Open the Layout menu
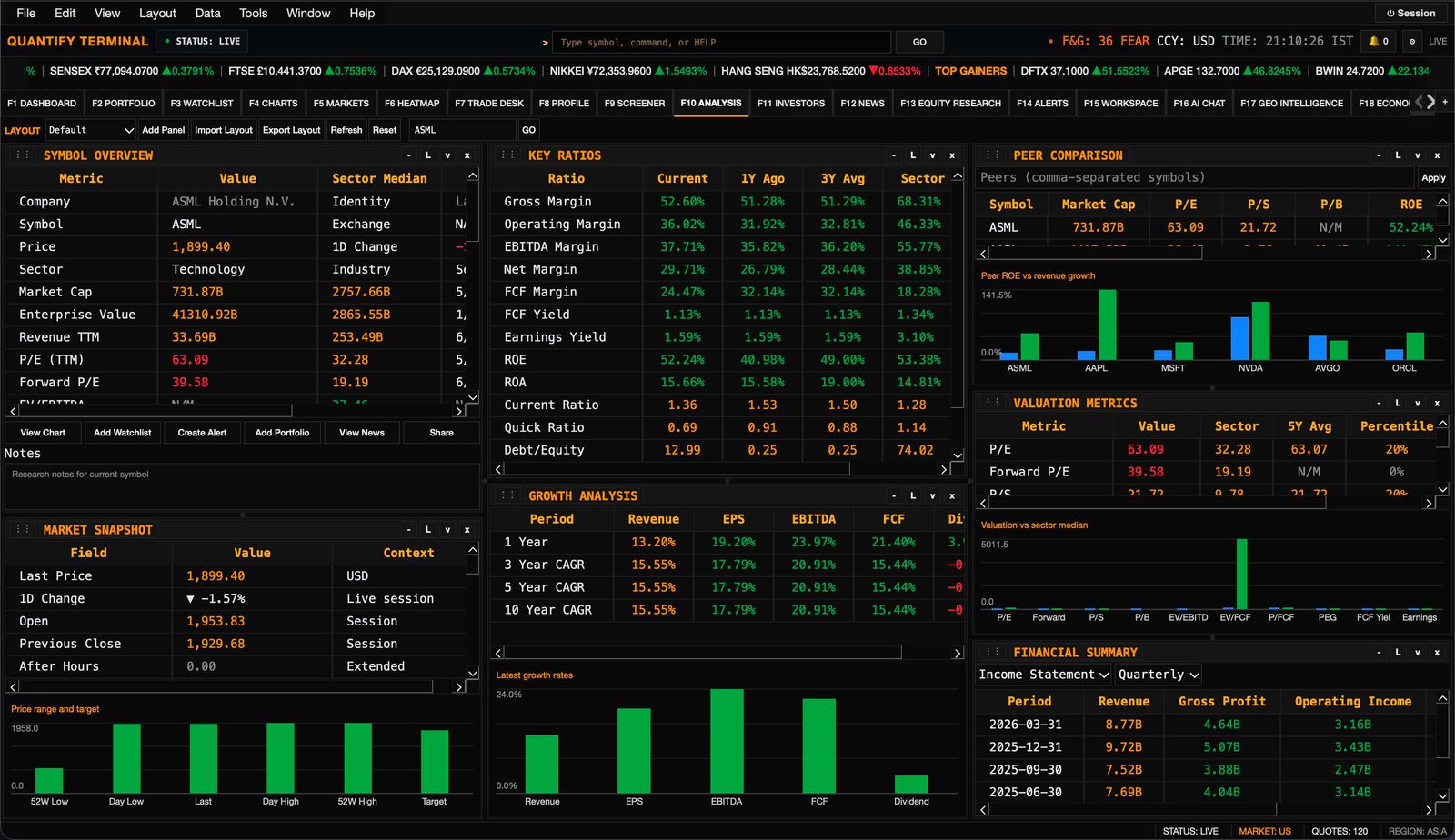The height and width of the screenshot is (840, 1455). click(157, 13)
